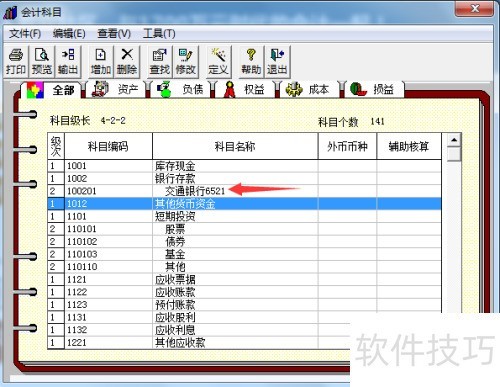
Task: Select account code 1122 应收账款 row
Action: [244, 292]
